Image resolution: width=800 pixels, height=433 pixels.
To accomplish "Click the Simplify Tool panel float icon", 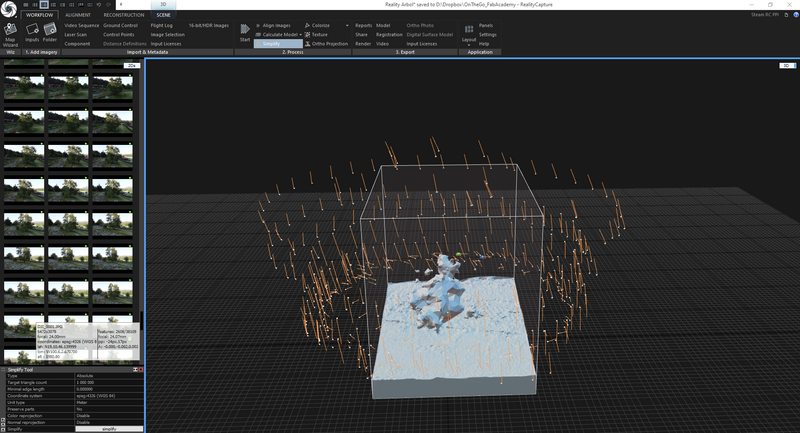I will tap(136, 370).
